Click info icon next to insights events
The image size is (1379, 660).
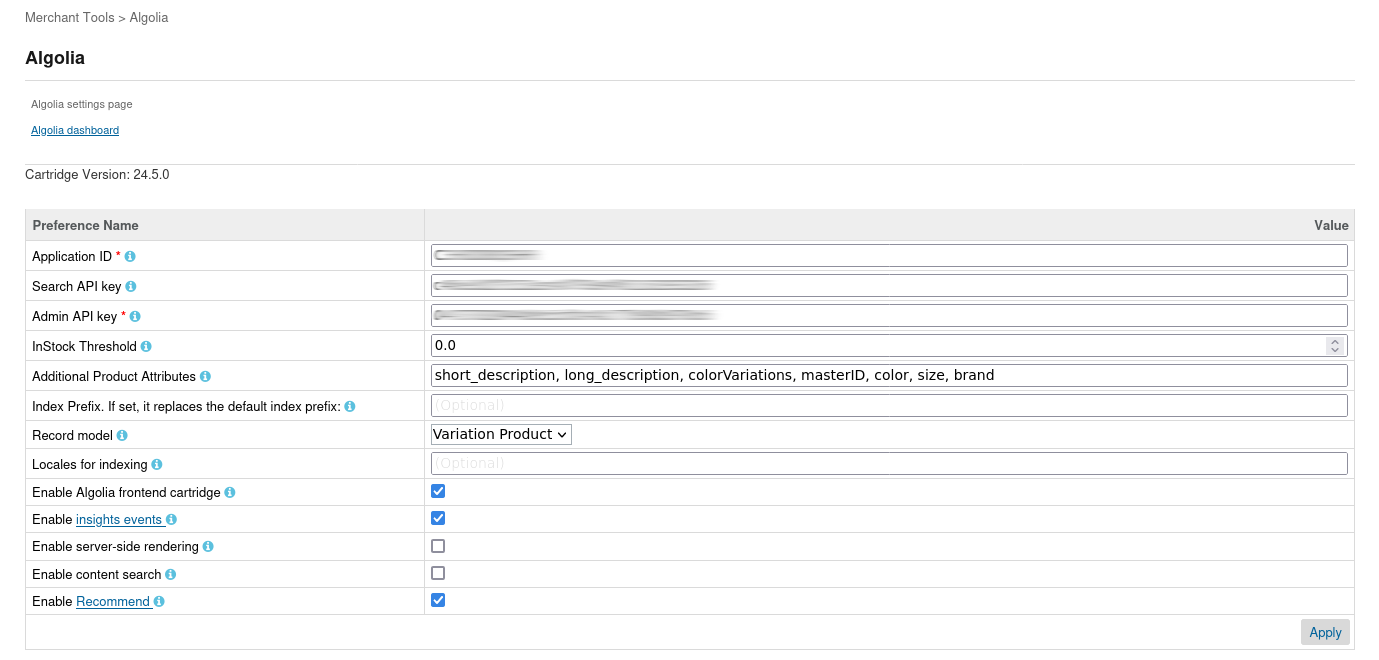[171, 520]
